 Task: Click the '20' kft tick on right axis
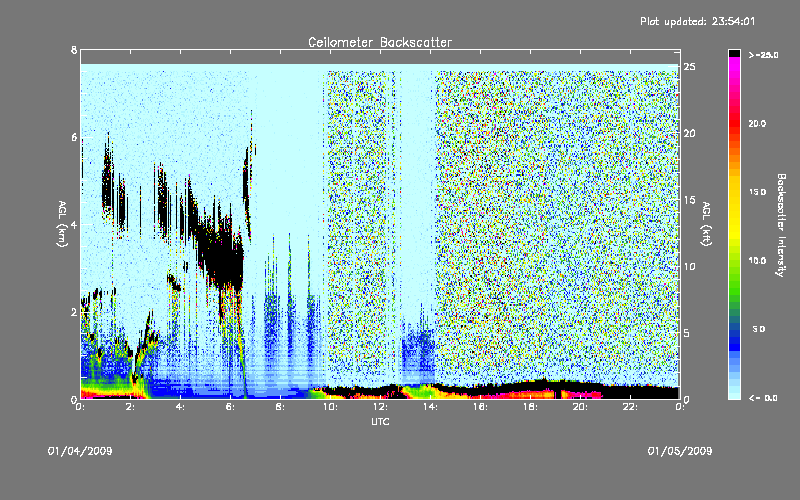[x=689, y=133]
